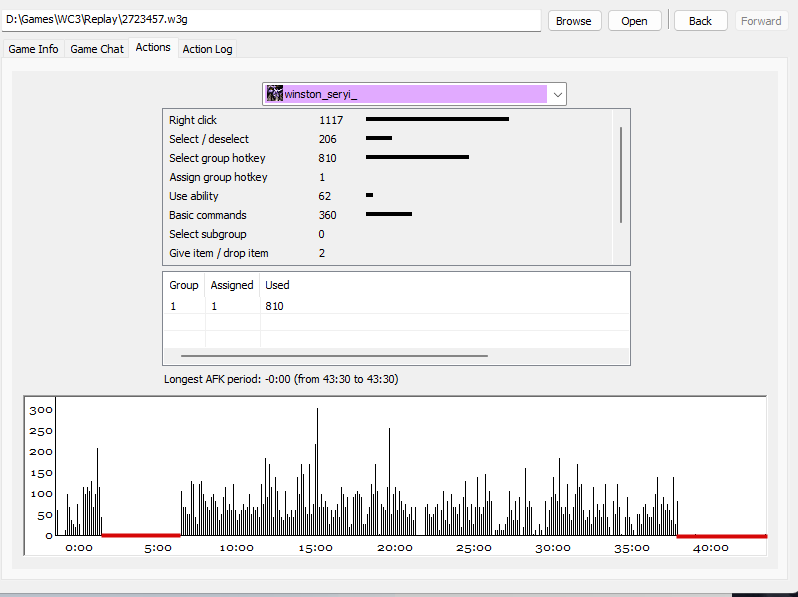Viewport: 798px width, 597px height.
Task: Sort by the Used column header
Action: (x=277, y=285)
